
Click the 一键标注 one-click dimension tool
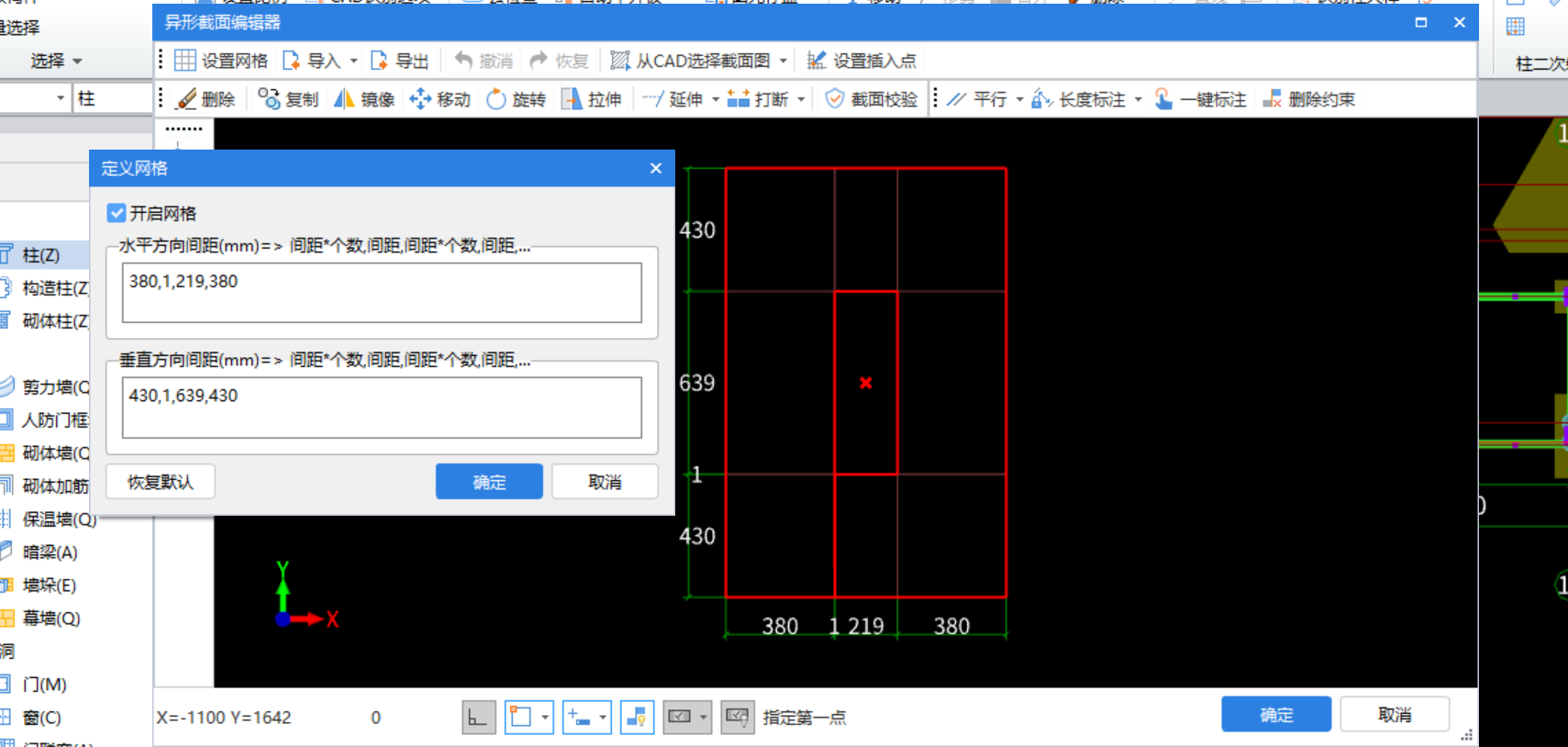click(x=1200, y=99)
